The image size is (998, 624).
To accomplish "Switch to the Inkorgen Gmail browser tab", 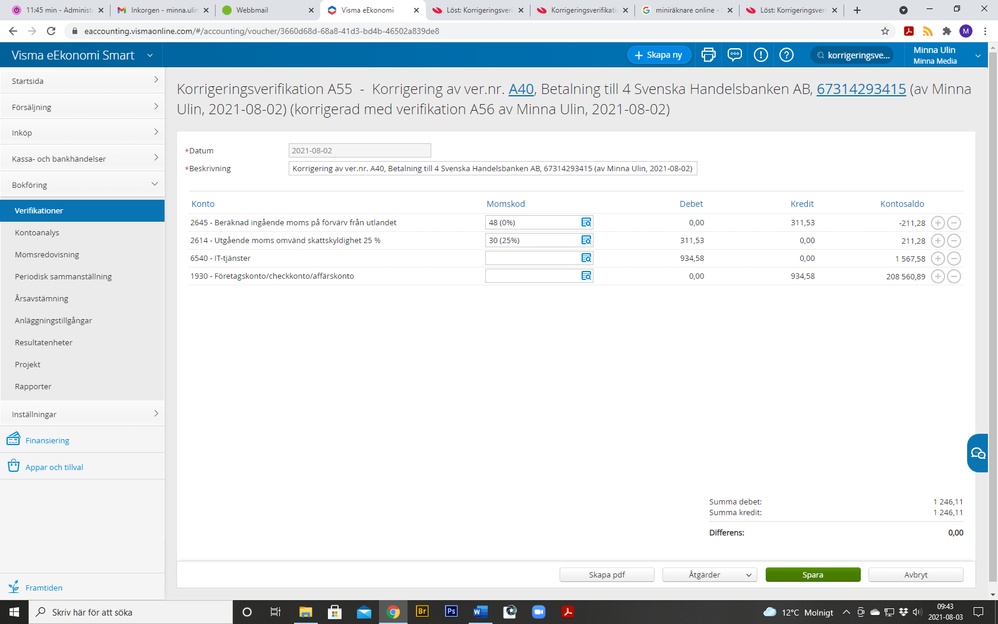I will pyautogui.click(x=162, y=10).
